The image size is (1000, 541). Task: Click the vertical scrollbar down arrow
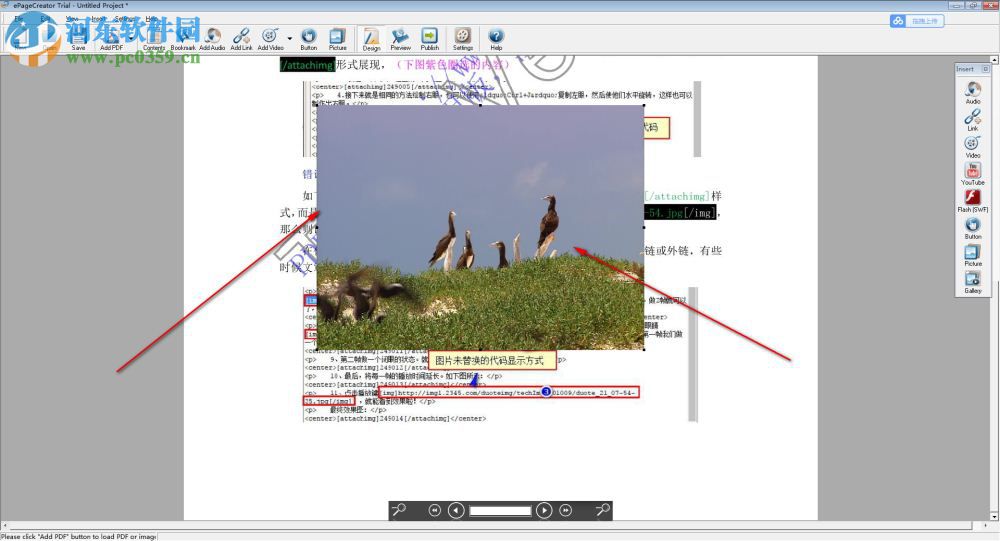[994, 515]
